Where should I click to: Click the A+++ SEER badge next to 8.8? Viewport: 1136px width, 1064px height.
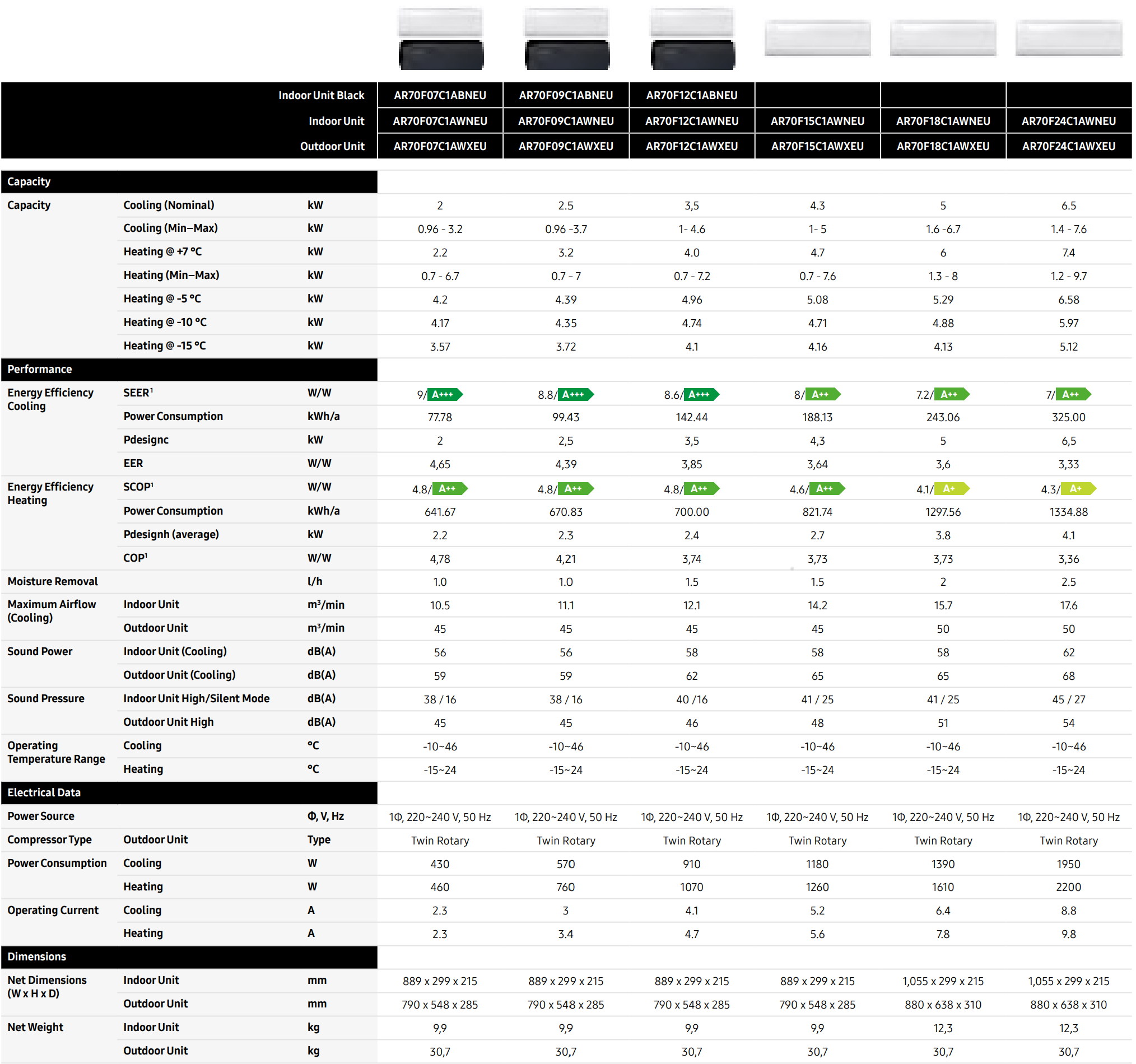click(576, 394)
